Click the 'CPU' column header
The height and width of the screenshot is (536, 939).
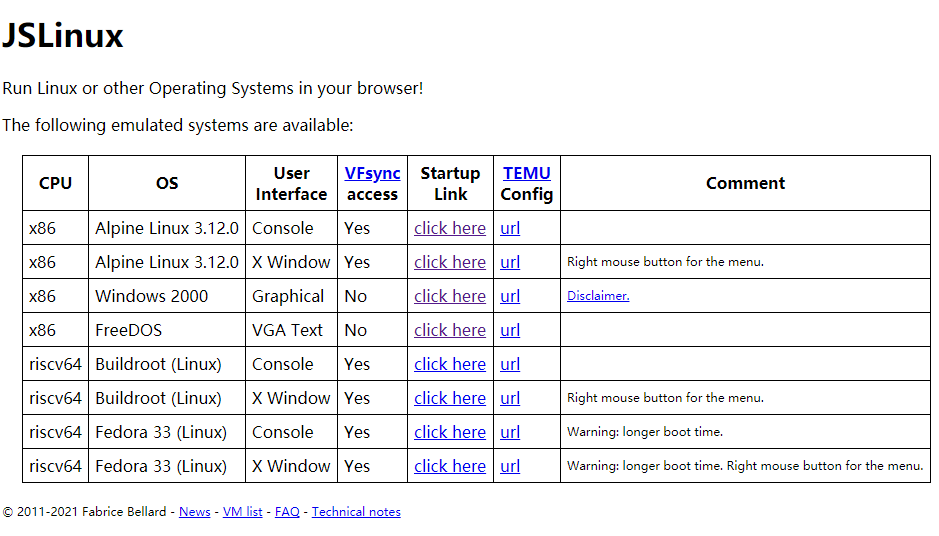click(56, 183)
